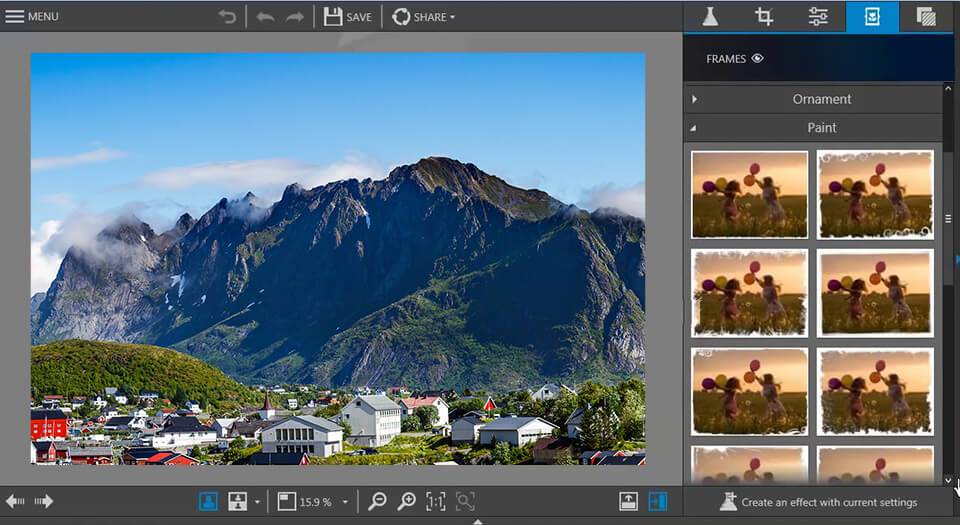
Task: Click the SHARE button
Action: click(x=419, y=17)
